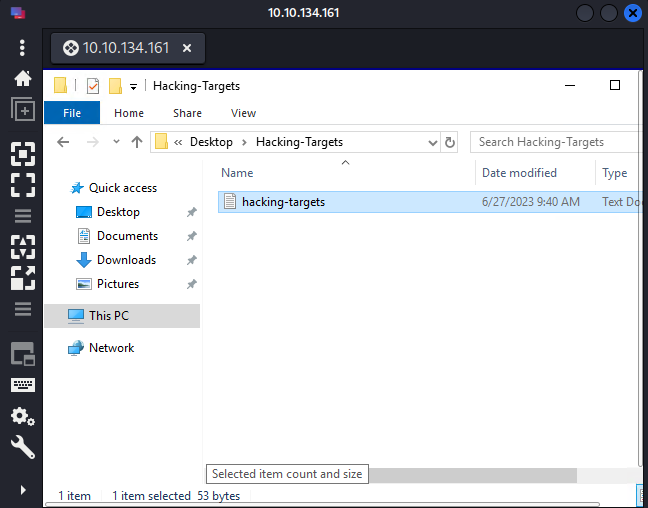This screenshot has height=508, width=648.
Task: Click Desktop in the address breadcrumb
Action: (x=211, y=142)
